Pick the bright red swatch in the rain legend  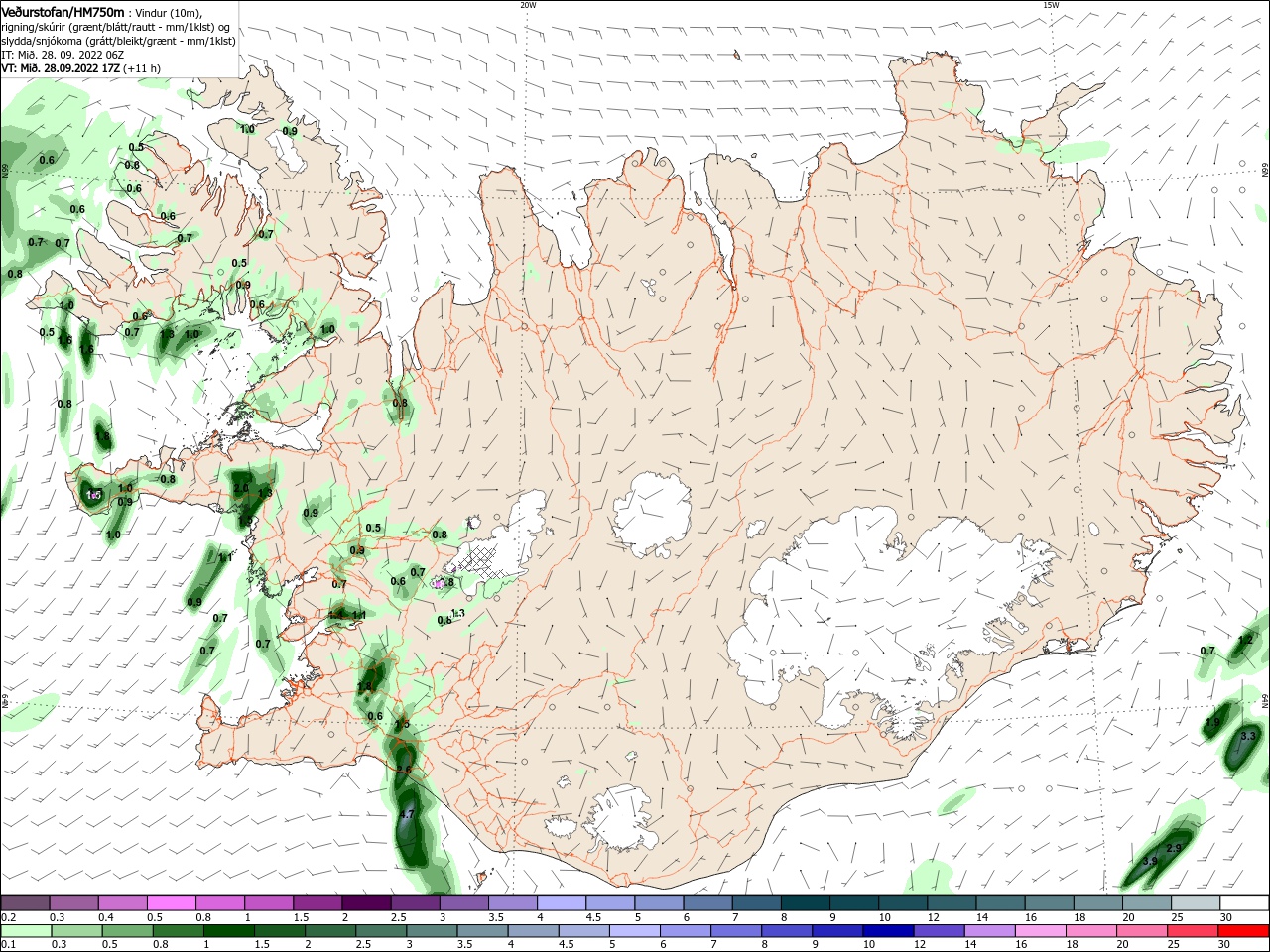(x=1244, y=931)
